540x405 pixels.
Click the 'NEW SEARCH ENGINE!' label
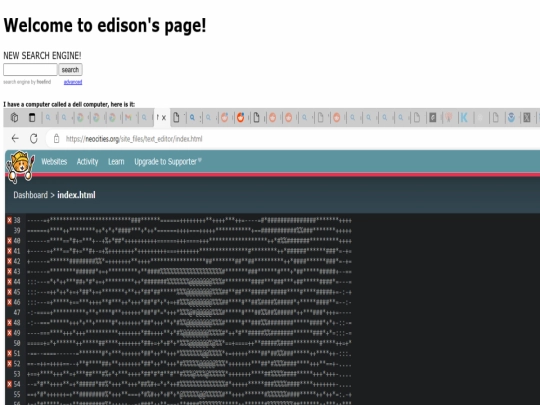tap(42, 55)
